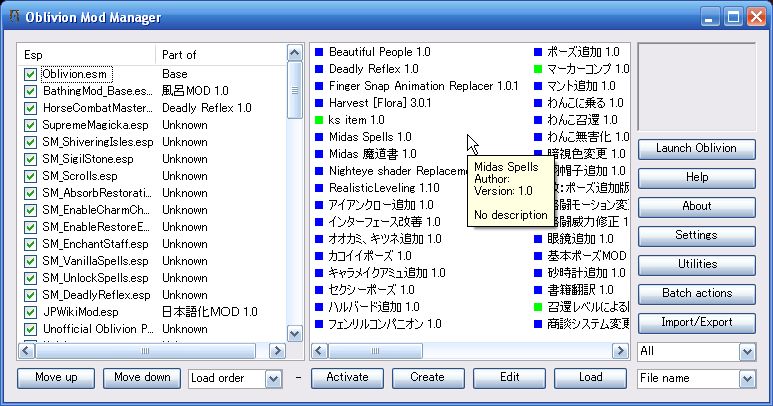Click blue square beside フェンリルコンパニオン 1.0

pyautogui.click(x=319, y=324)
